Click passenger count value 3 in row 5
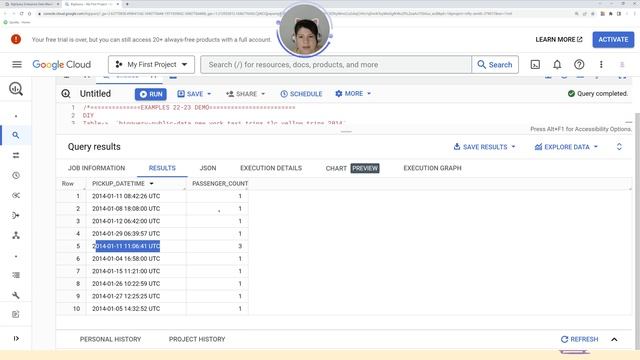The width and height of the screenshot is (640, 360). (240, 246)
